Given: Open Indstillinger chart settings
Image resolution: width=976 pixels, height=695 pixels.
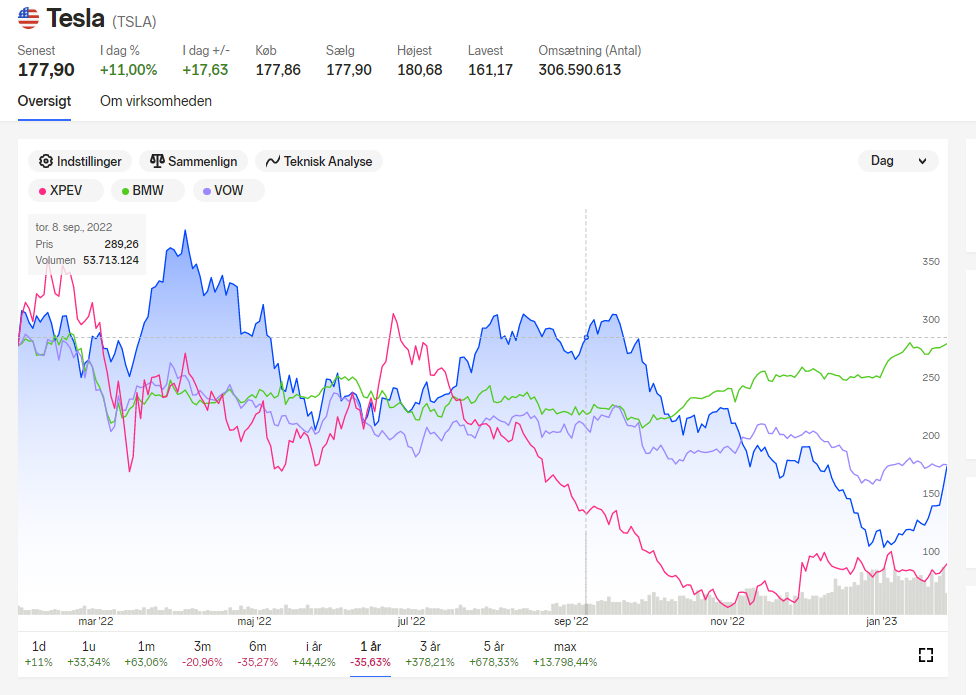Looking at the screenshot, I should [80, 161].
